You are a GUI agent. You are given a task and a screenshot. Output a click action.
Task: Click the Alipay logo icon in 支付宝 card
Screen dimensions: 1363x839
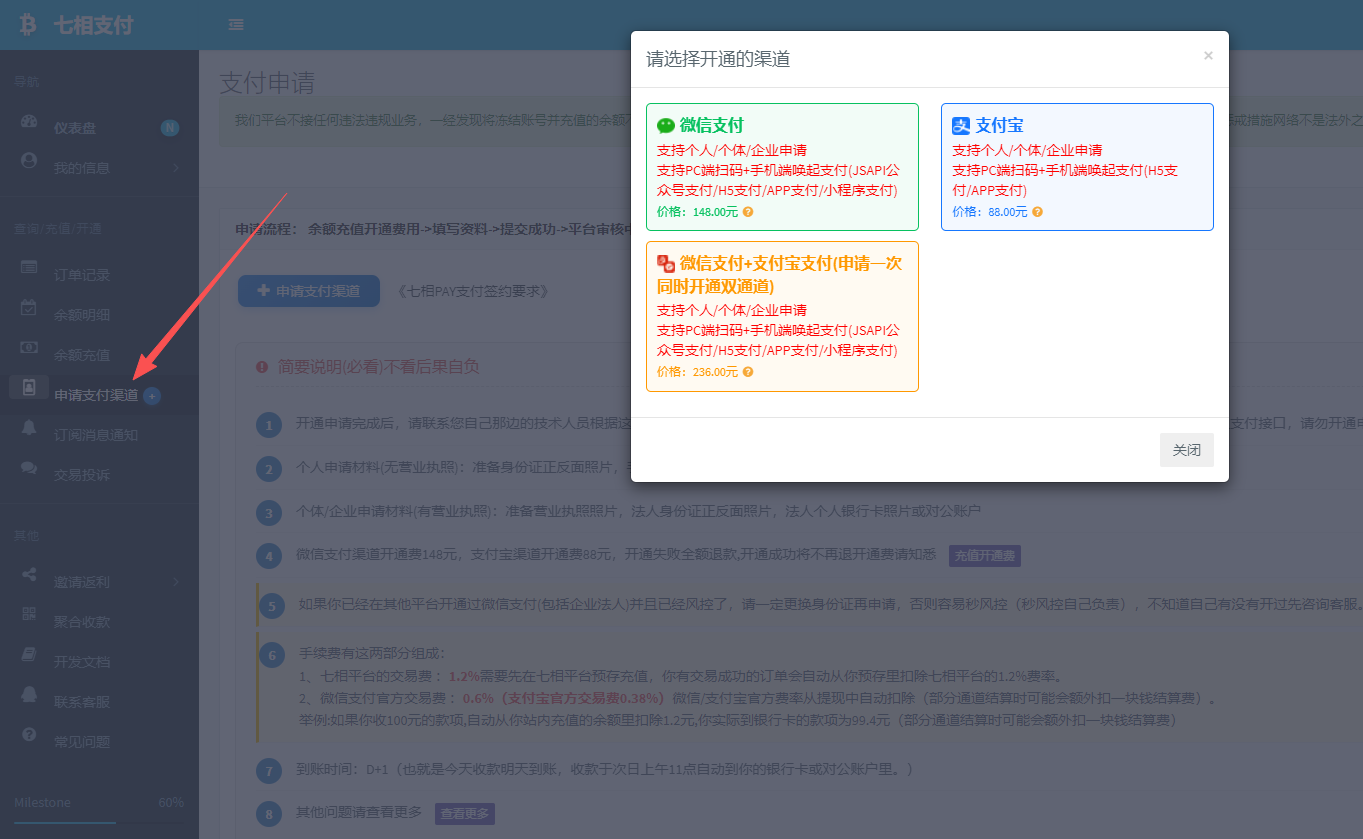pyautogui.click(x=961, y=126)
